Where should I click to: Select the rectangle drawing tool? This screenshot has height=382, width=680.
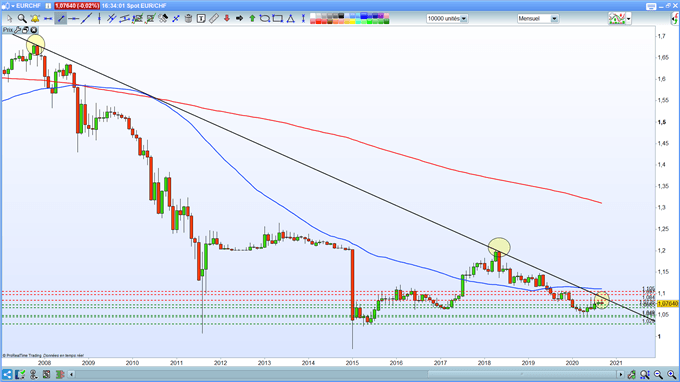[278, 19]
